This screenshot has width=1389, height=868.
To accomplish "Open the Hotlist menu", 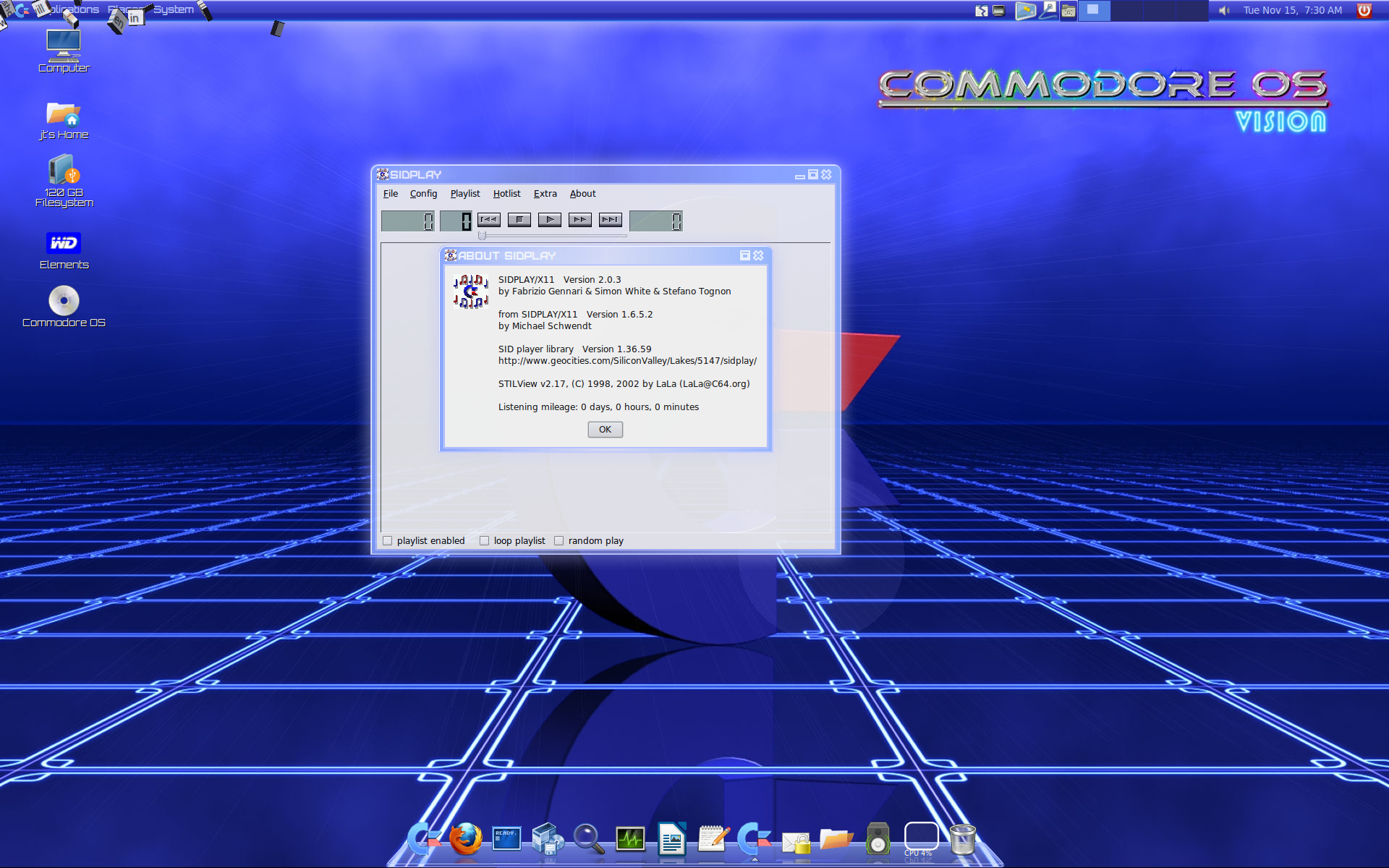I will (506, 193).
